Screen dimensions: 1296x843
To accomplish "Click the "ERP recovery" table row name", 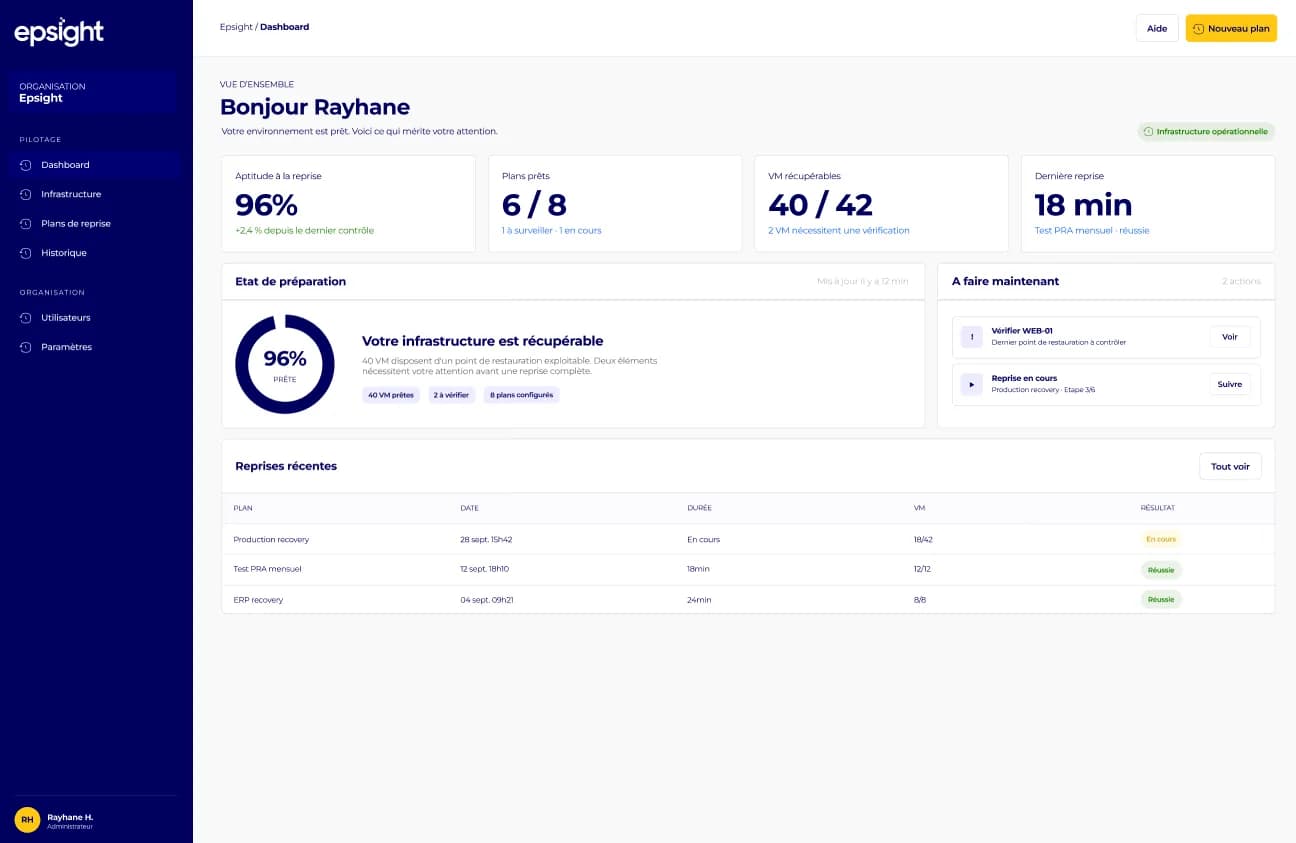I will point(258,600).
